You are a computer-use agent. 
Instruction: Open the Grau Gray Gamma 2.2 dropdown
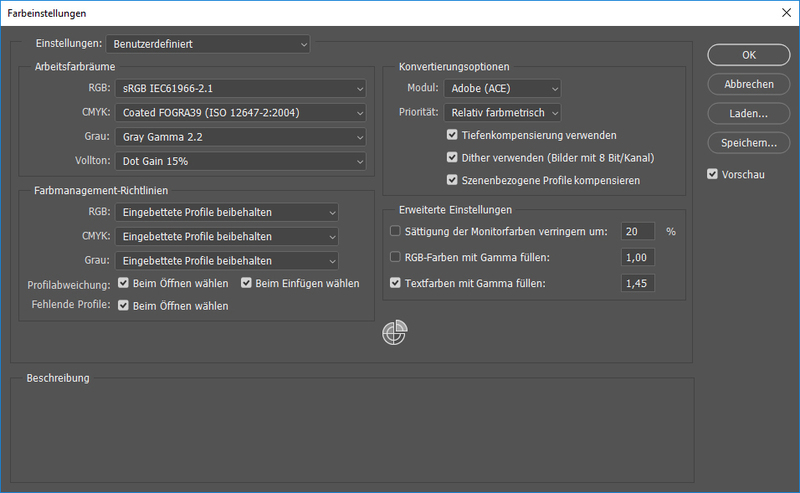point(240,136)
